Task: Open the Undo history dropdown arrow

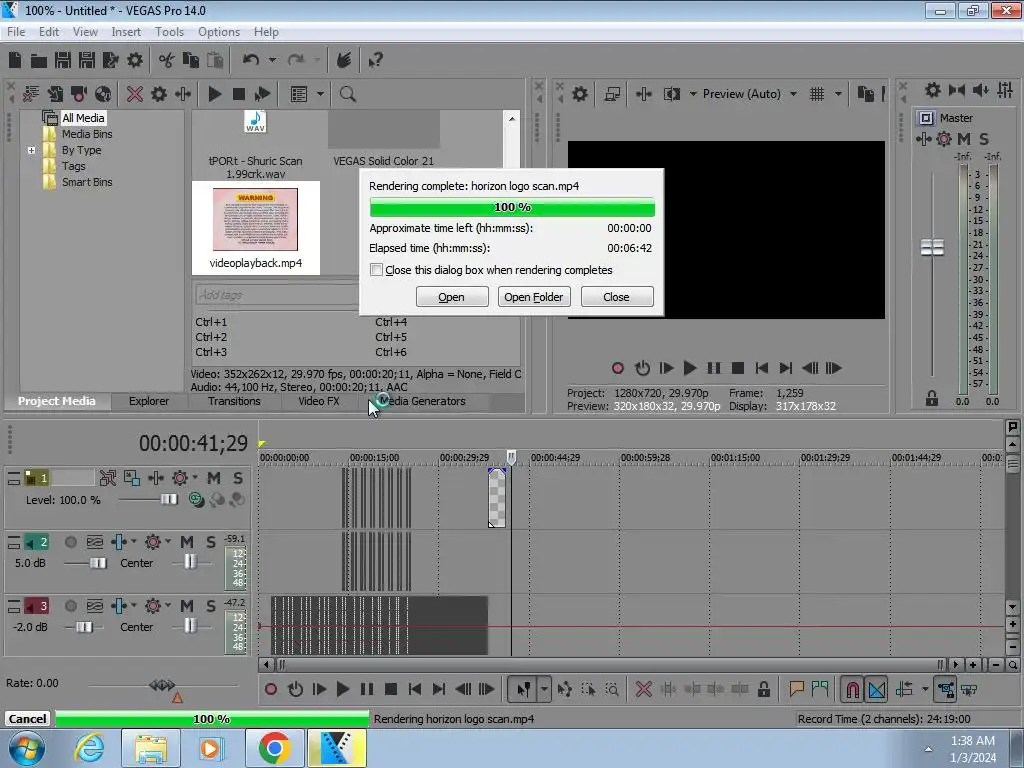Action: 272,60
